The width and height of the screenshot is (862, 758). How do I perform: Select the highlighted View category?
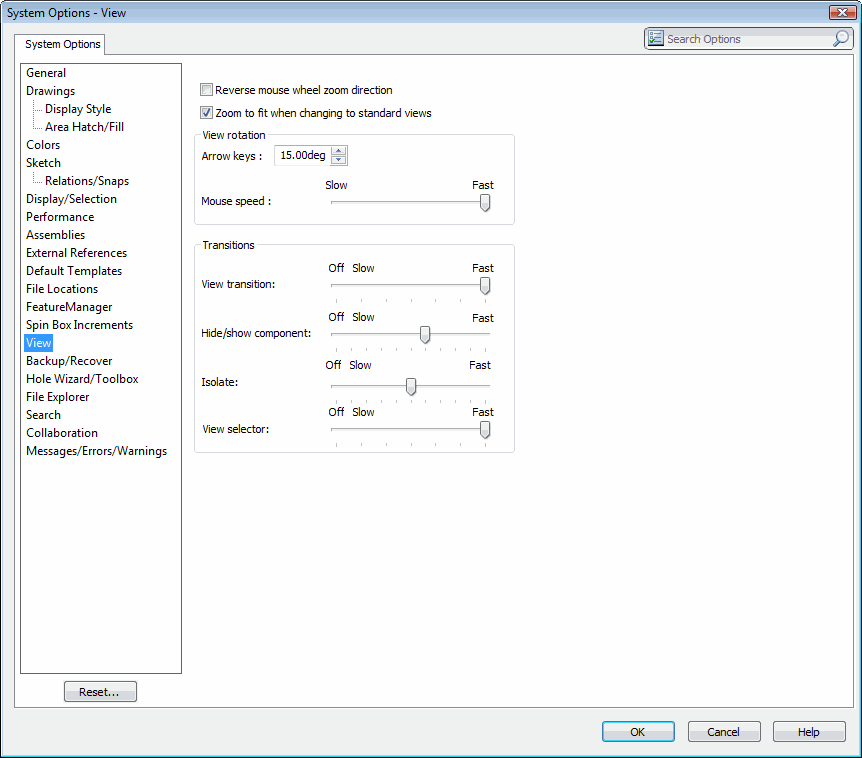click(38, 343)
